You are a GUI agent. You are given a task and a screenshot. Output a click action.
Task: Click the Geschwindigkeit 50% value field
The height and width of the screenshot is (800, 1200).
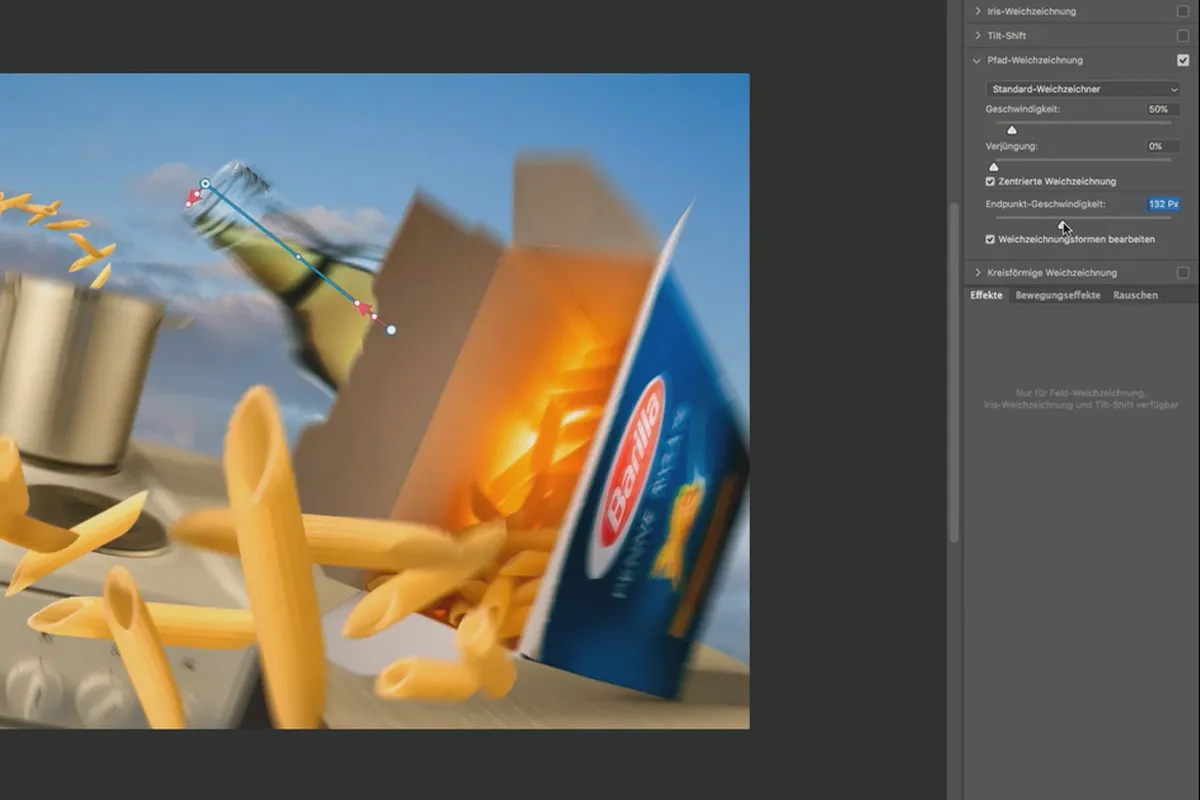coord(1163,109)
